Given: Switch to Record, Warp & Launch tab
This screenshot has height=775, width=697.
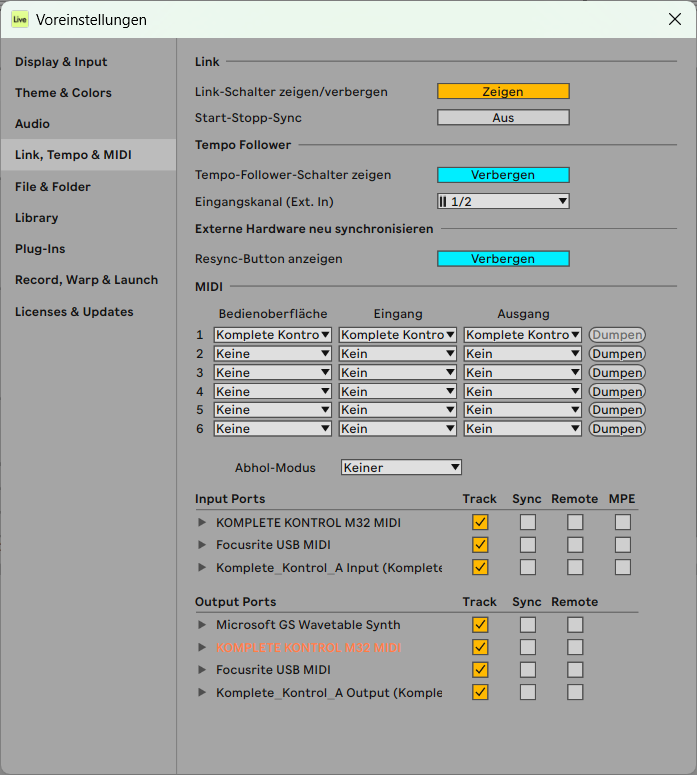Looking at the screenshot, I should 87,280.
